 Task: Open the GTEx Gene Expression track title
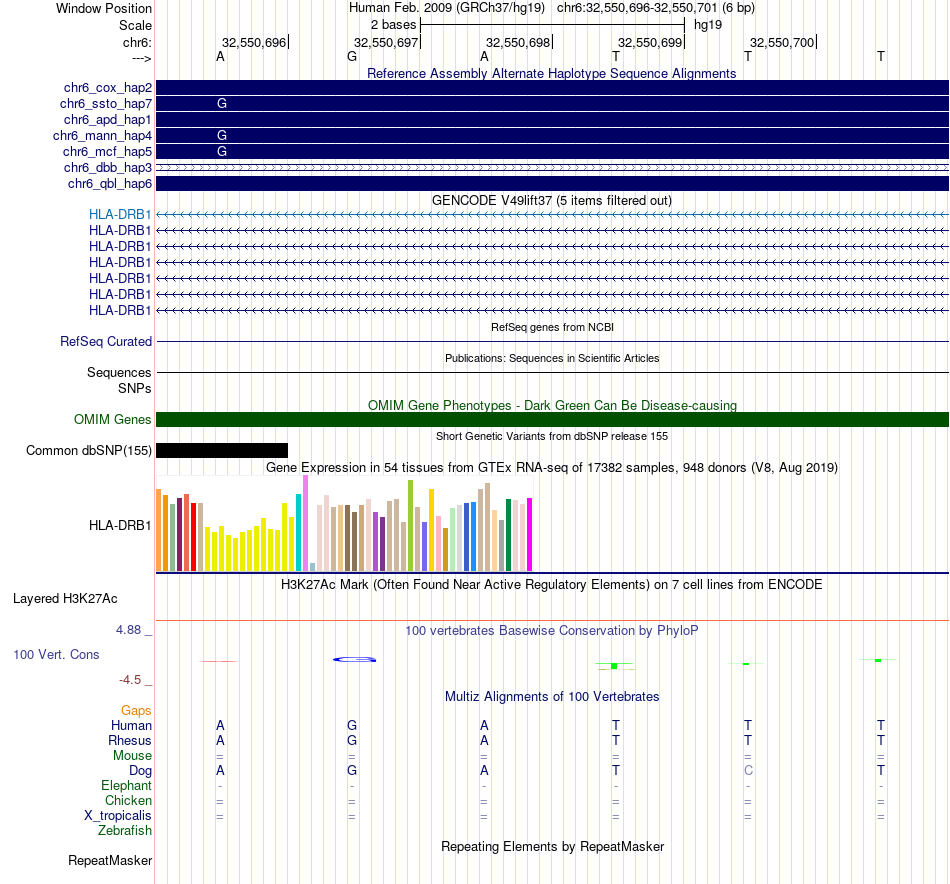coord(551,468)
